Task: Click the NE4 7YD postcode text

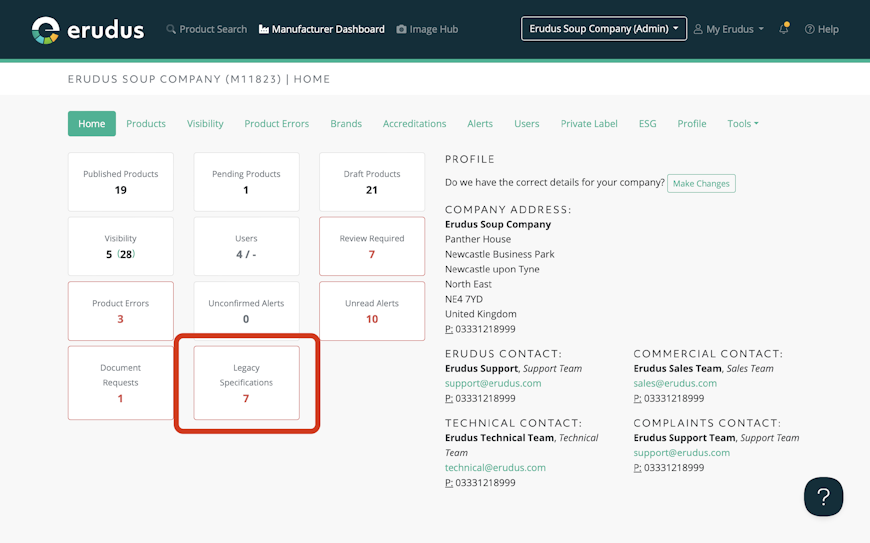Action: pos(464,299)
